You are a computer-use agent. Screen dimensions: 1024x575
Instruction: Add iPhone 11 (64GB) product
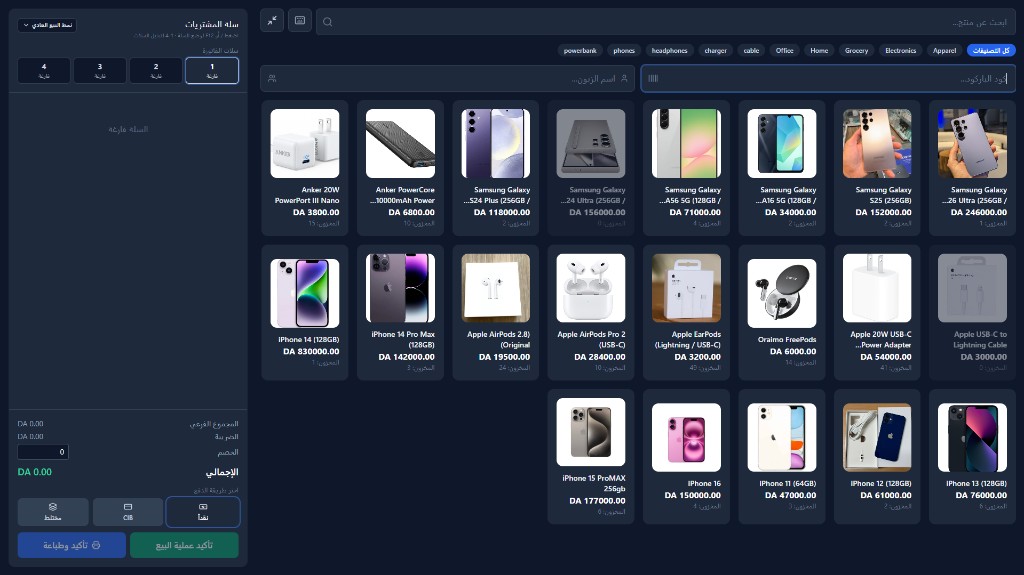click(782, 457)
